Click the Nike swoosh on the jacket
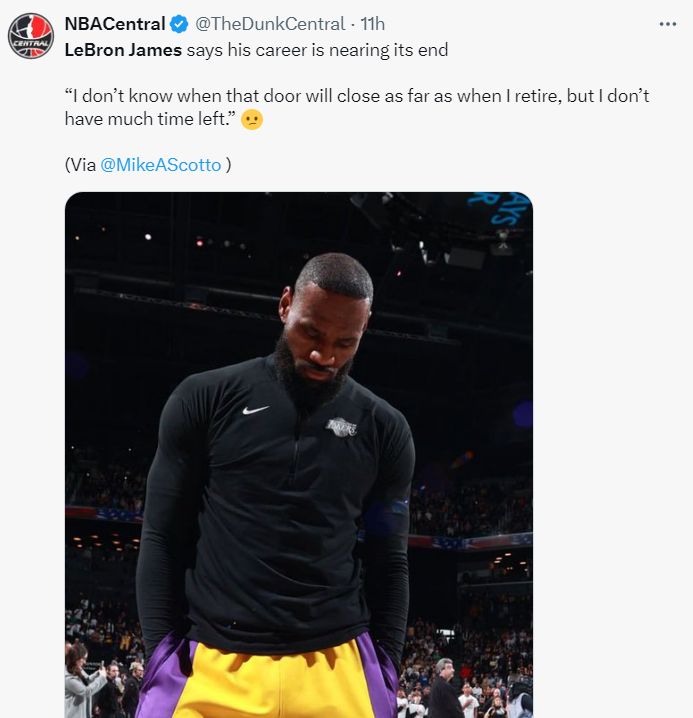 256,409
